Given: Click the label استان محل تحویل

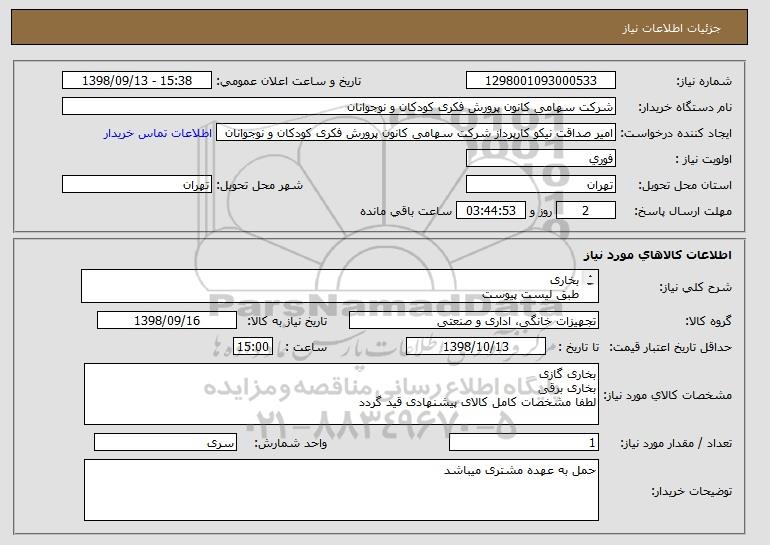Looking at the screenshot, I should (685, 185).
